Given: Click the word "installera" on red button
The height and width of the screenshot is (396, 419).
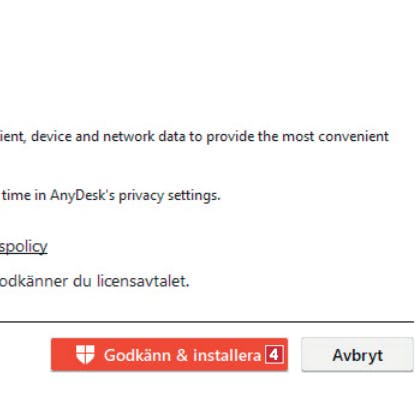Looking at the screenshot, I should pyautogui.click(x=227, y=355).
